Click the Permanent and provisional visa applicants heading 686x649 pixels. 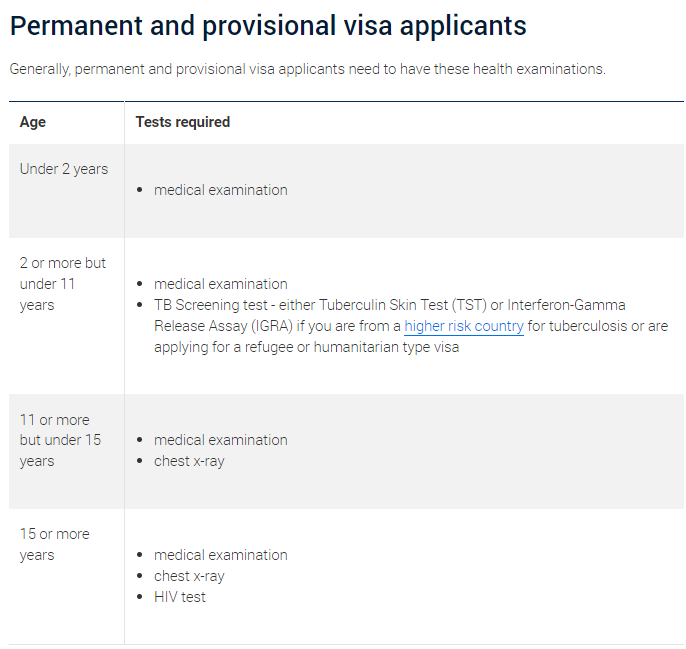pos(268,25)
